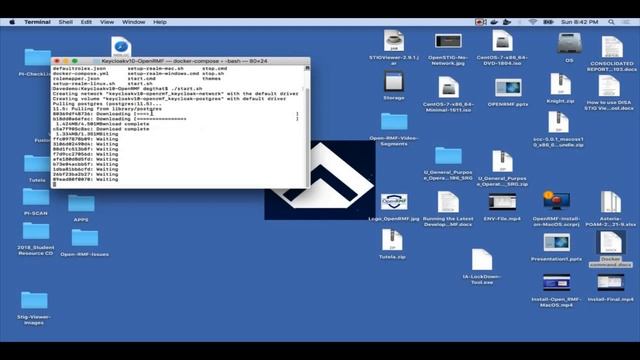Open the Apple menu

(12, 22)
